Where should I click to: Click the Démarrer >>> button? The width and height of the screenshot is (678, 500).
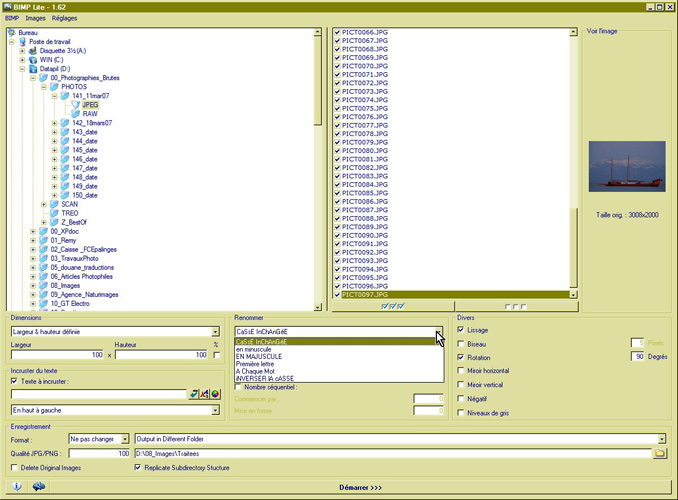(360, 487)
